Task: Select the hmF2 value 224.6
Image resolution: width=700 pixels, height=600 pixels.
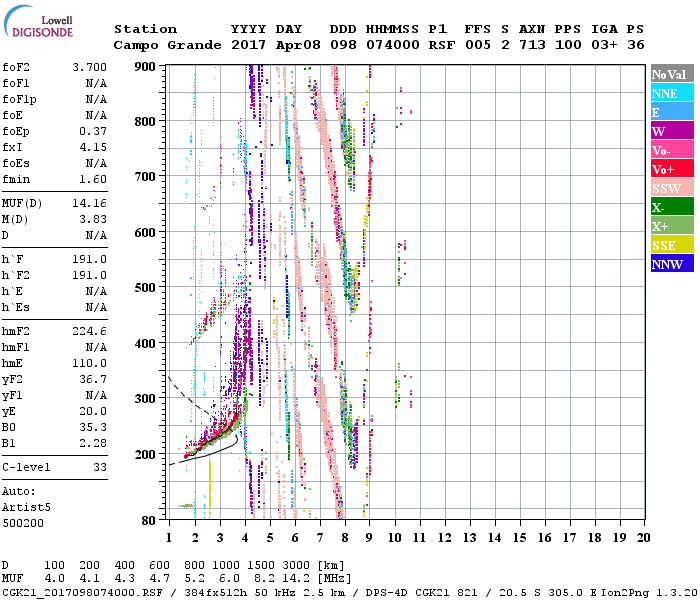Action: click(x=90, y=331)
